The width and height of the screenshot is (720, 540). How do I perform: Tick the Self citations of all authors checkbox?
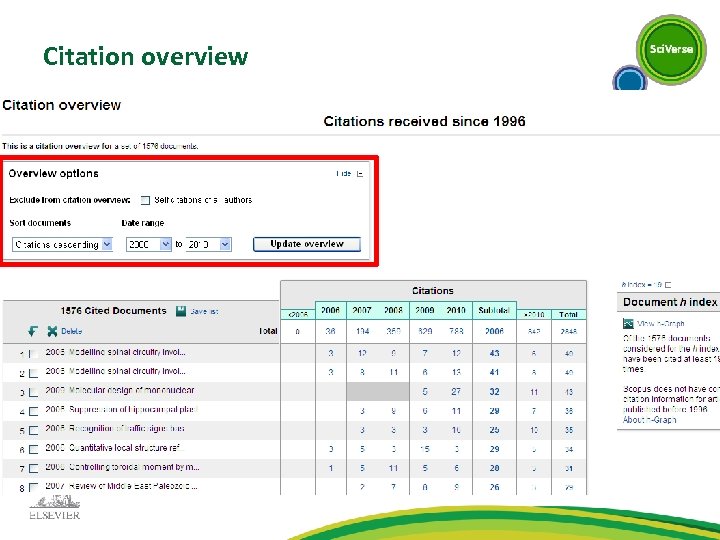point(145,200)
